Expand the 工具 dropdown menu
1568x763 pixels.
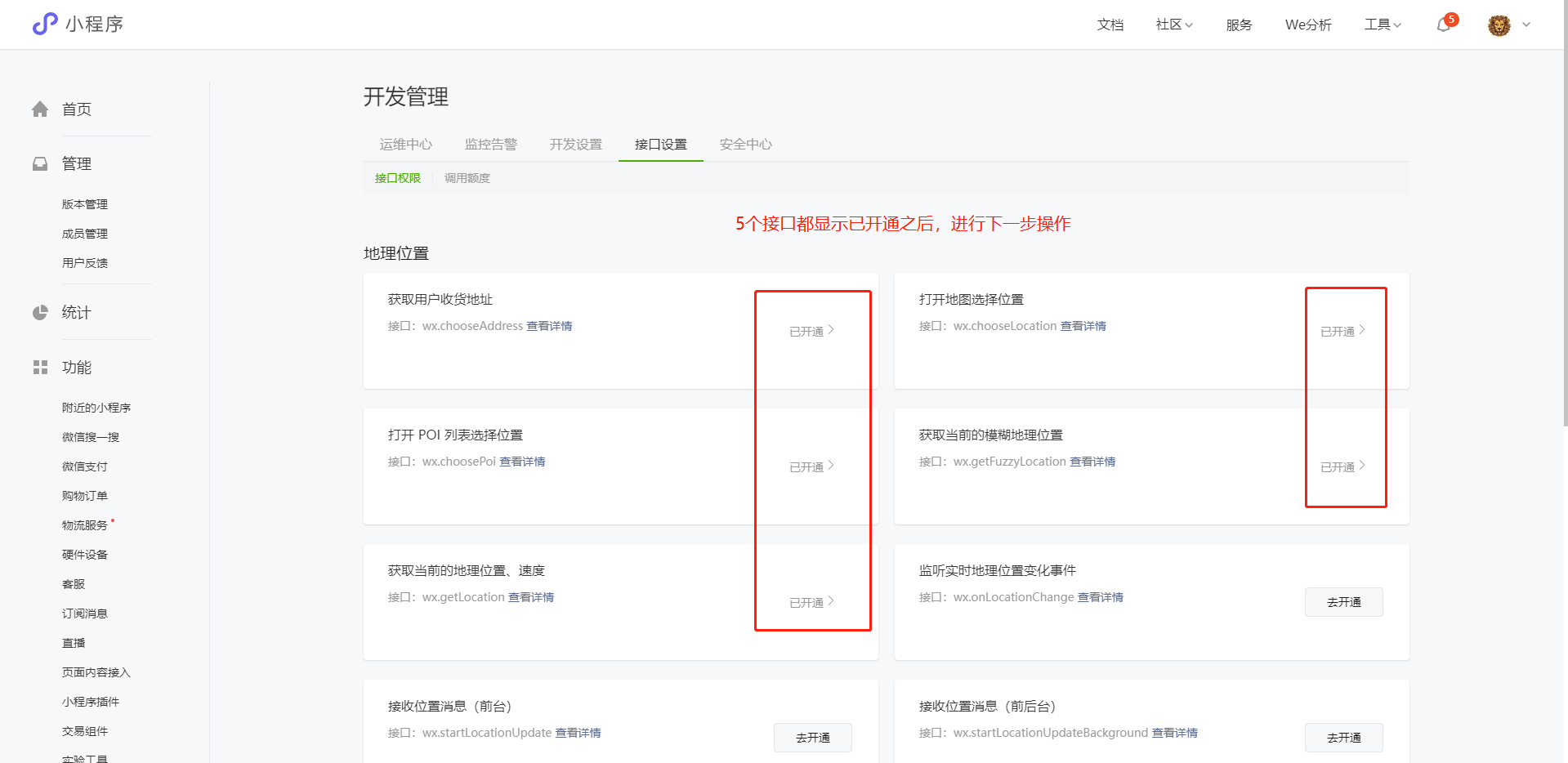point(1382,25)
